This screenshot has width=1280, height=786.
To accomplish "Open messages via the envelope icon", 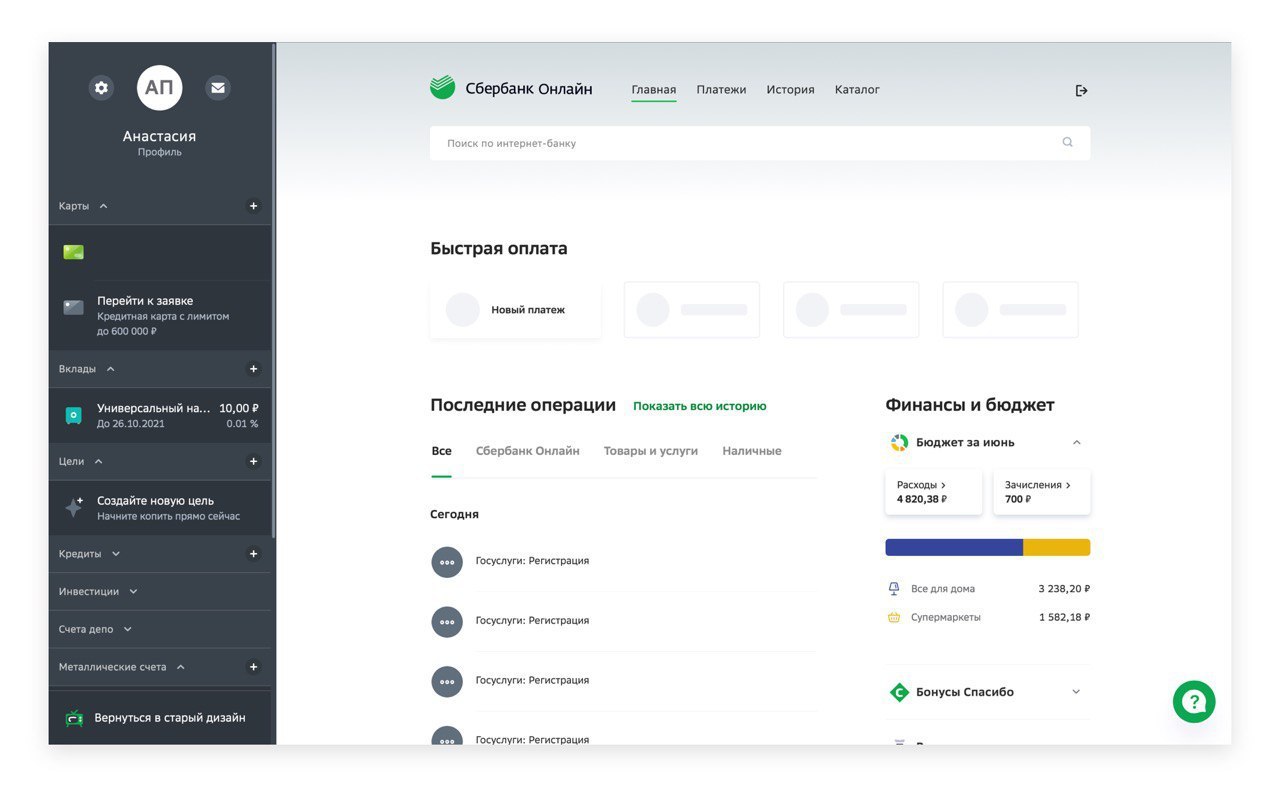I will pyautogui.click(x=217, y=88).
